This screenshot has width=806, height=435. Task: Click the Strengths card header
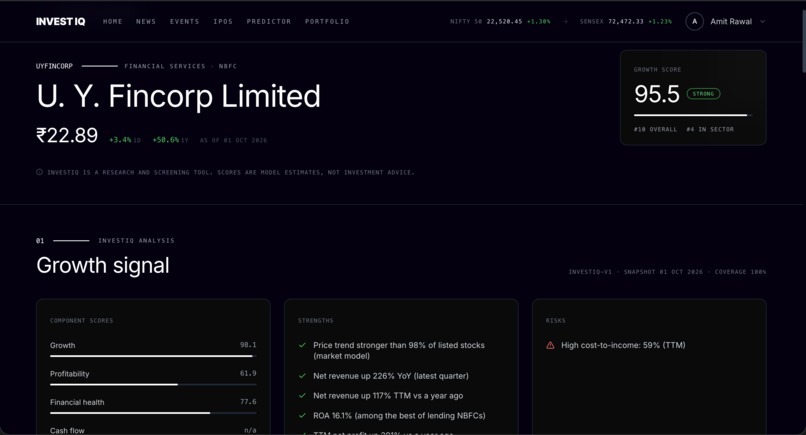[316, 320]
